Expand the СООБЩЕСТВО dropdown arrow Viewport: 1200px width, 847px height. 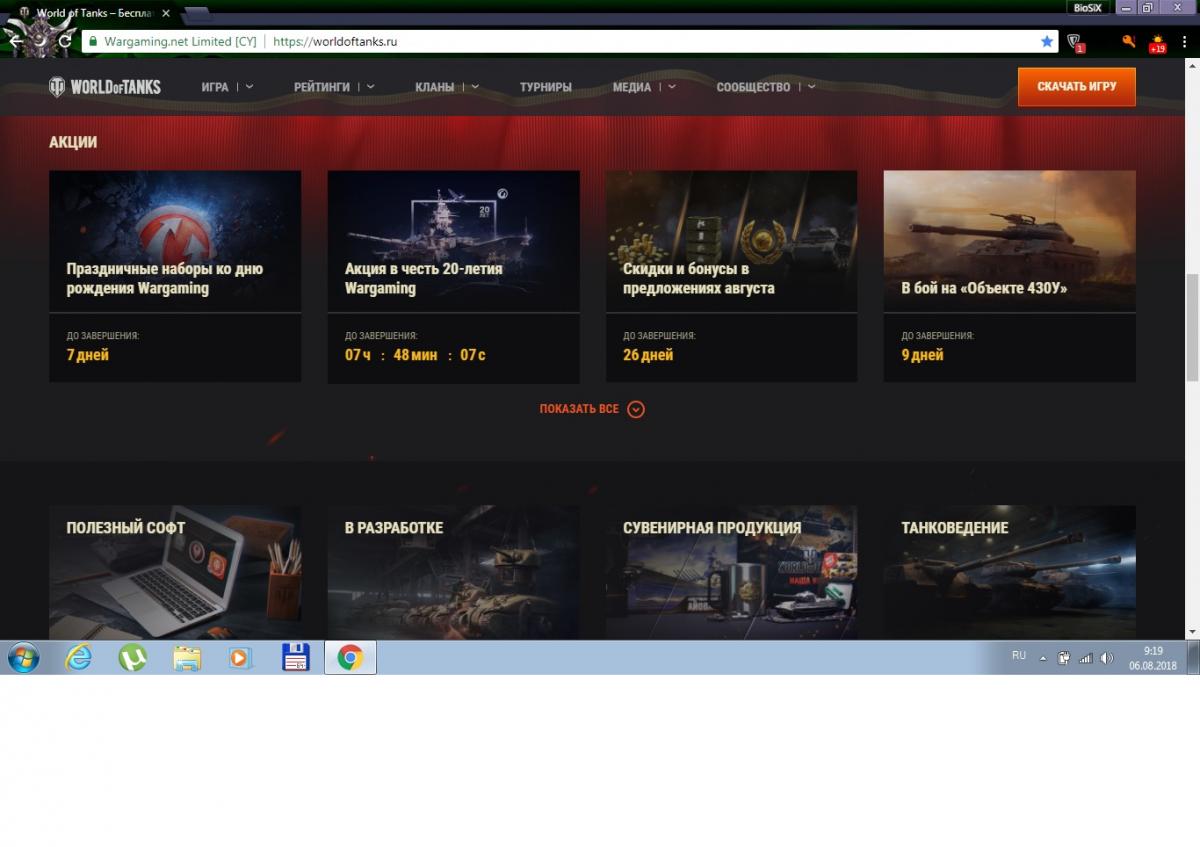point(811,87)
